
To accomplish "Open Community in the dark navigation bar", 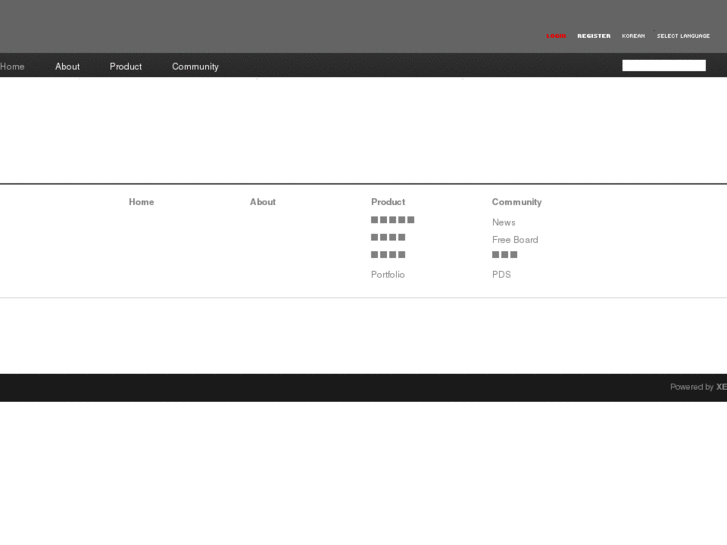I will click(x=195, y=66).
